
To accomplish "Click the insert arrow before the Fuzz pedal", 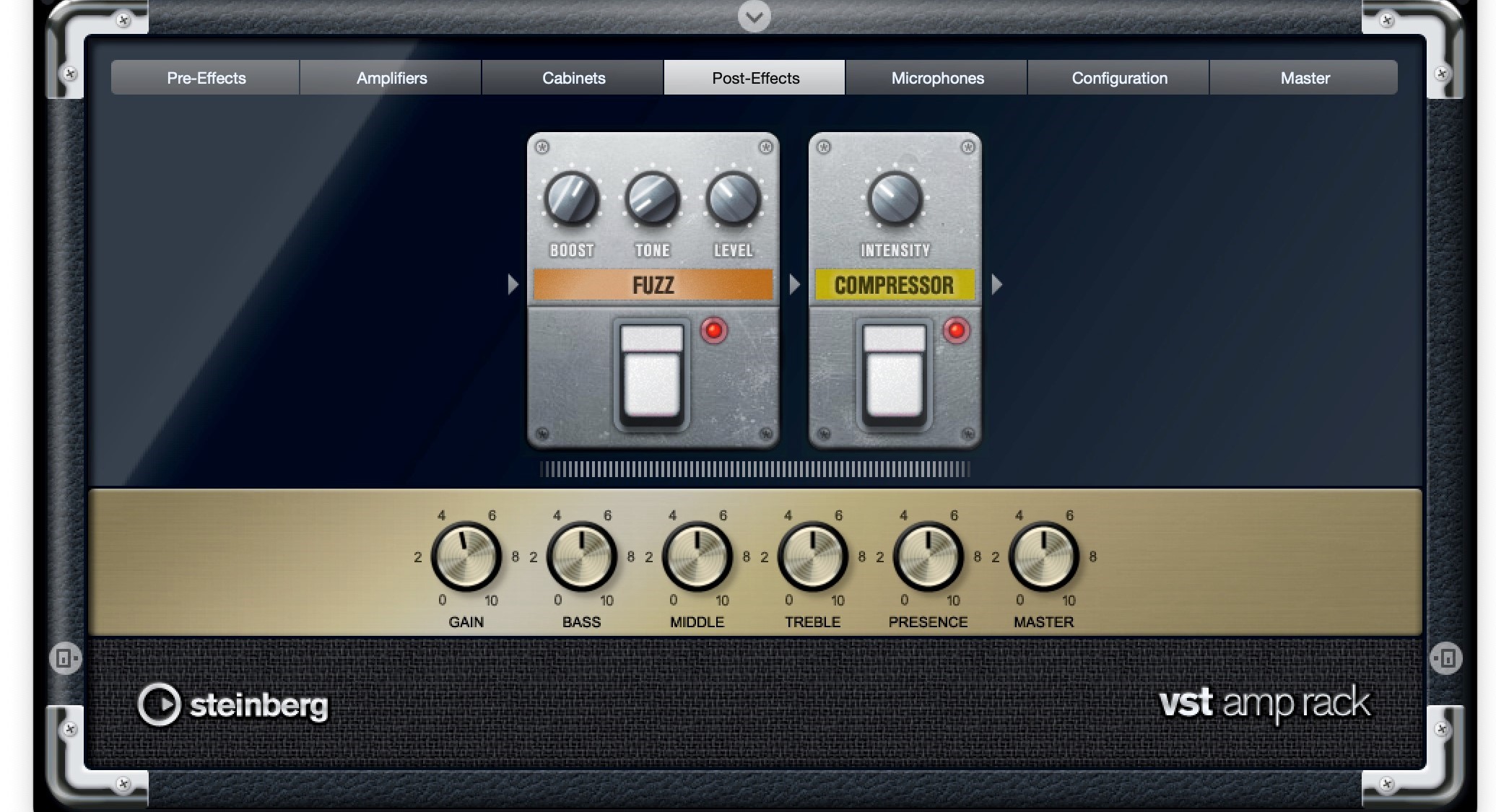I will (513, 284).
